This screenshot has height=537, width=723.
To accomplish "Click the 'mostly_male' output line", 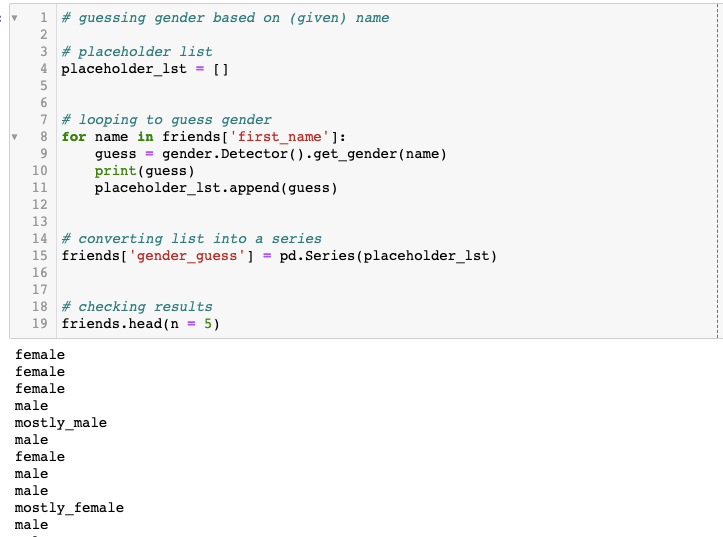I will point(61,423).
